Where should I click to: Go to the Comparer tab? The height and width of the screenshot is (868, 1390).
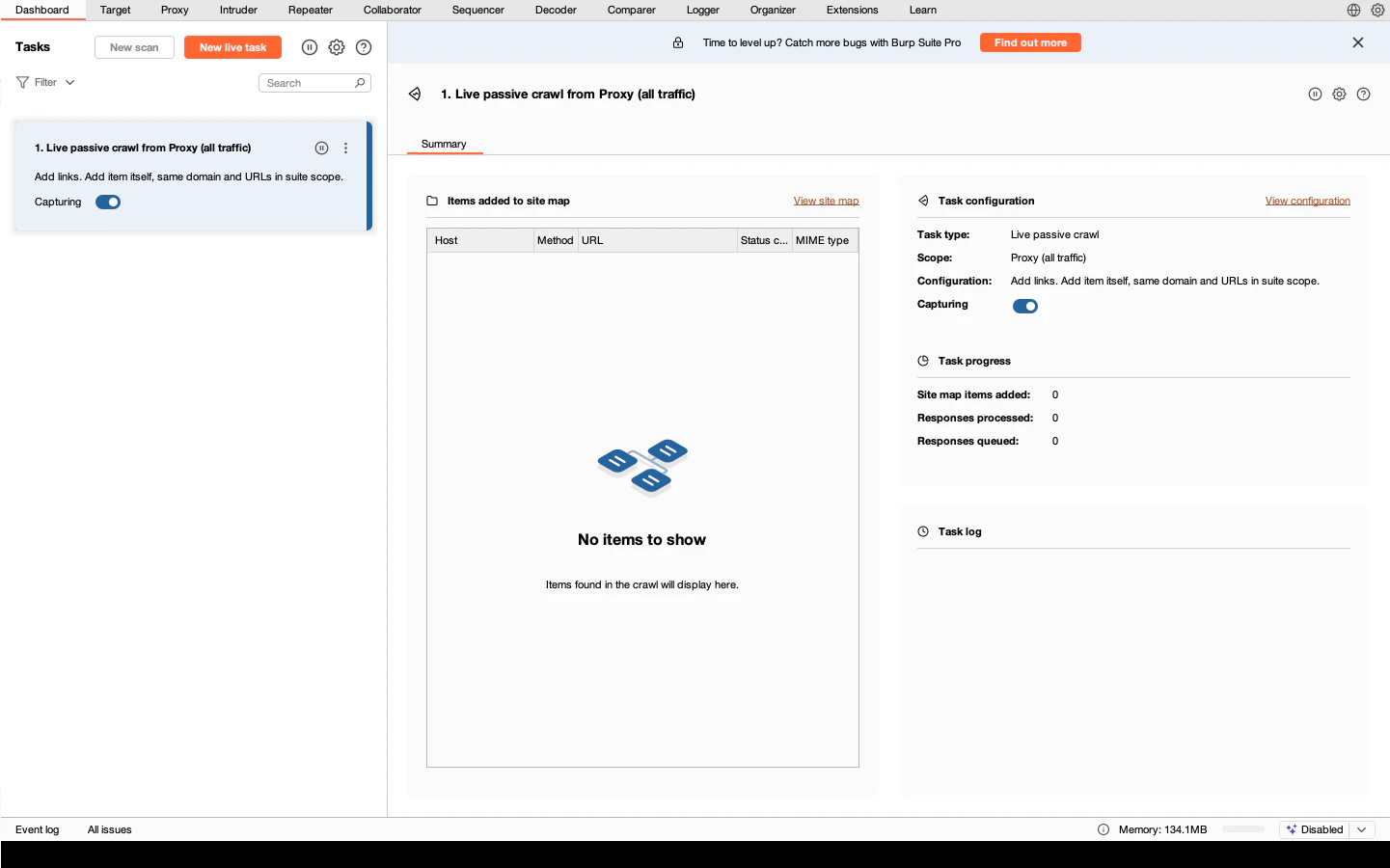631,10
